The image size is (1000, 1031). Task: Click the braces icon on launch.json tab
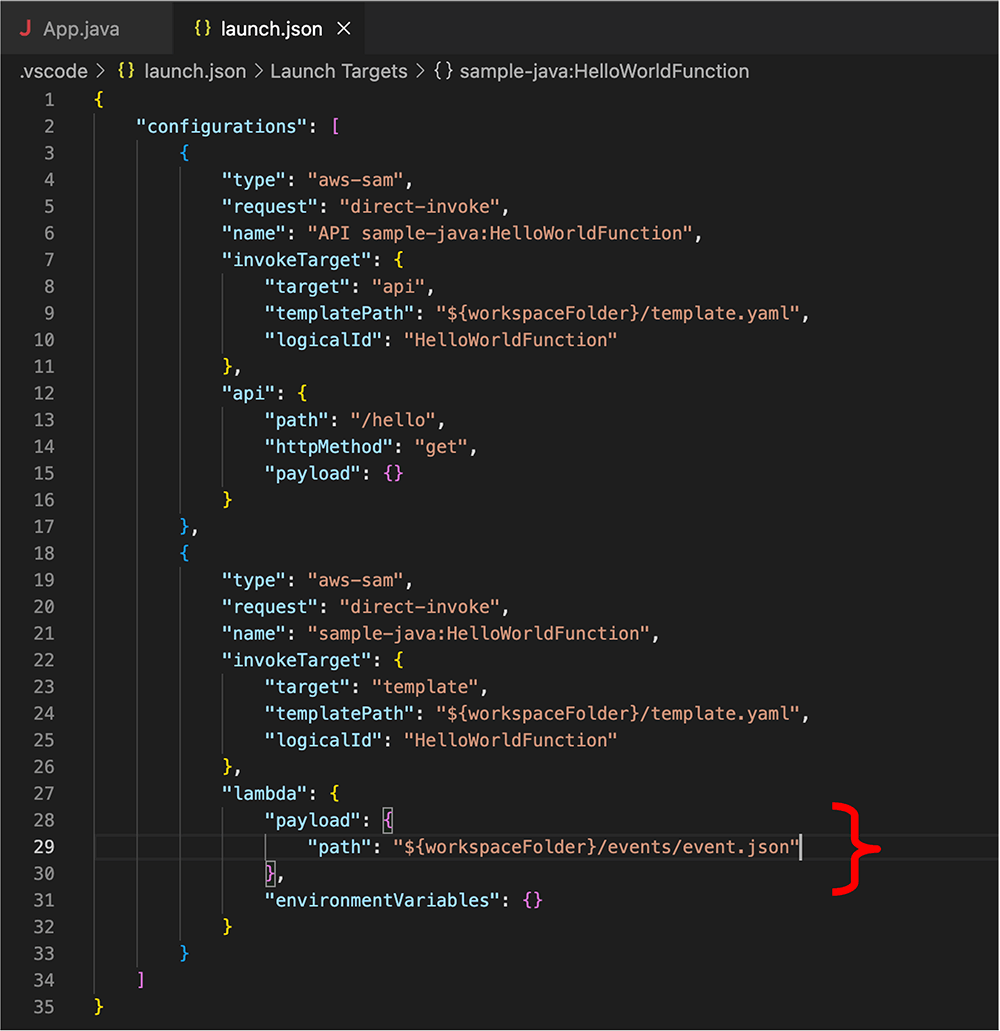pyautogui.click(x=202, y=29)
